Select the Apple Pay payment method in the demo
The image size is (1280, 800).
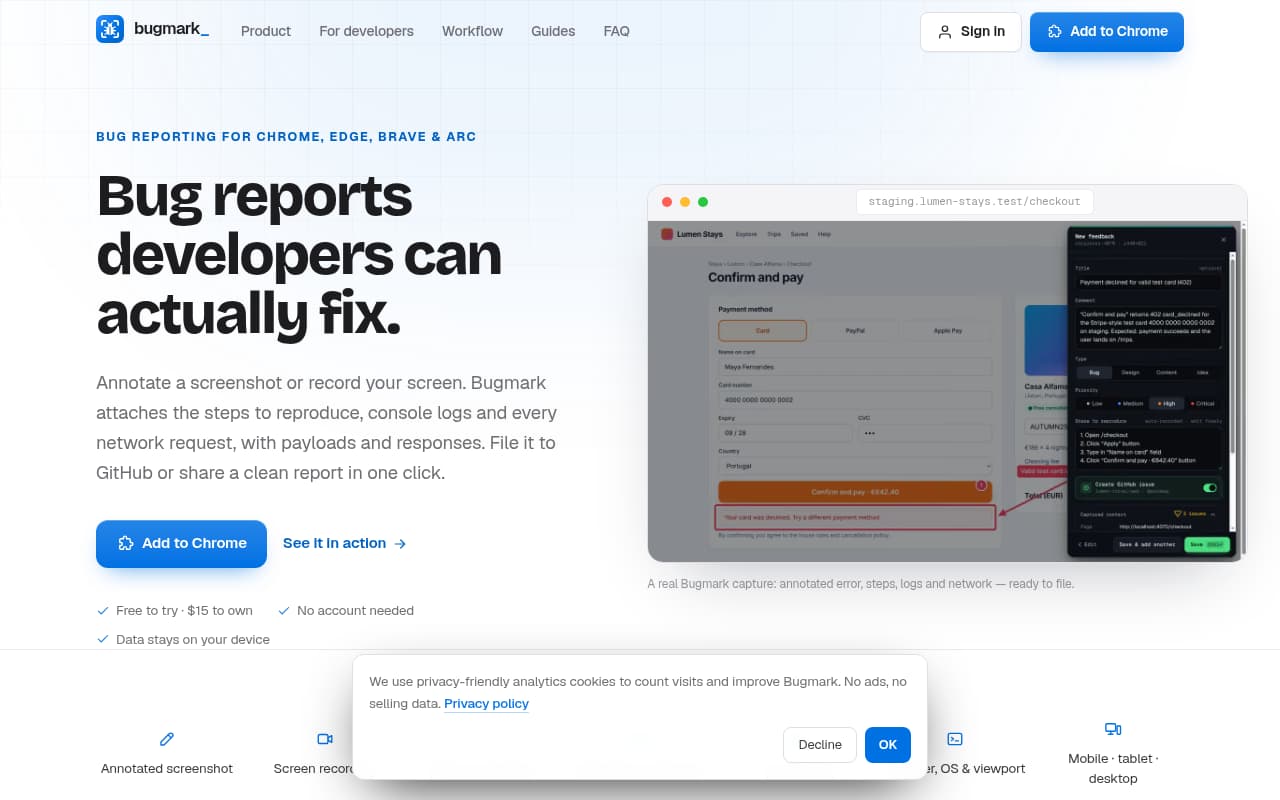pos(947,330)
